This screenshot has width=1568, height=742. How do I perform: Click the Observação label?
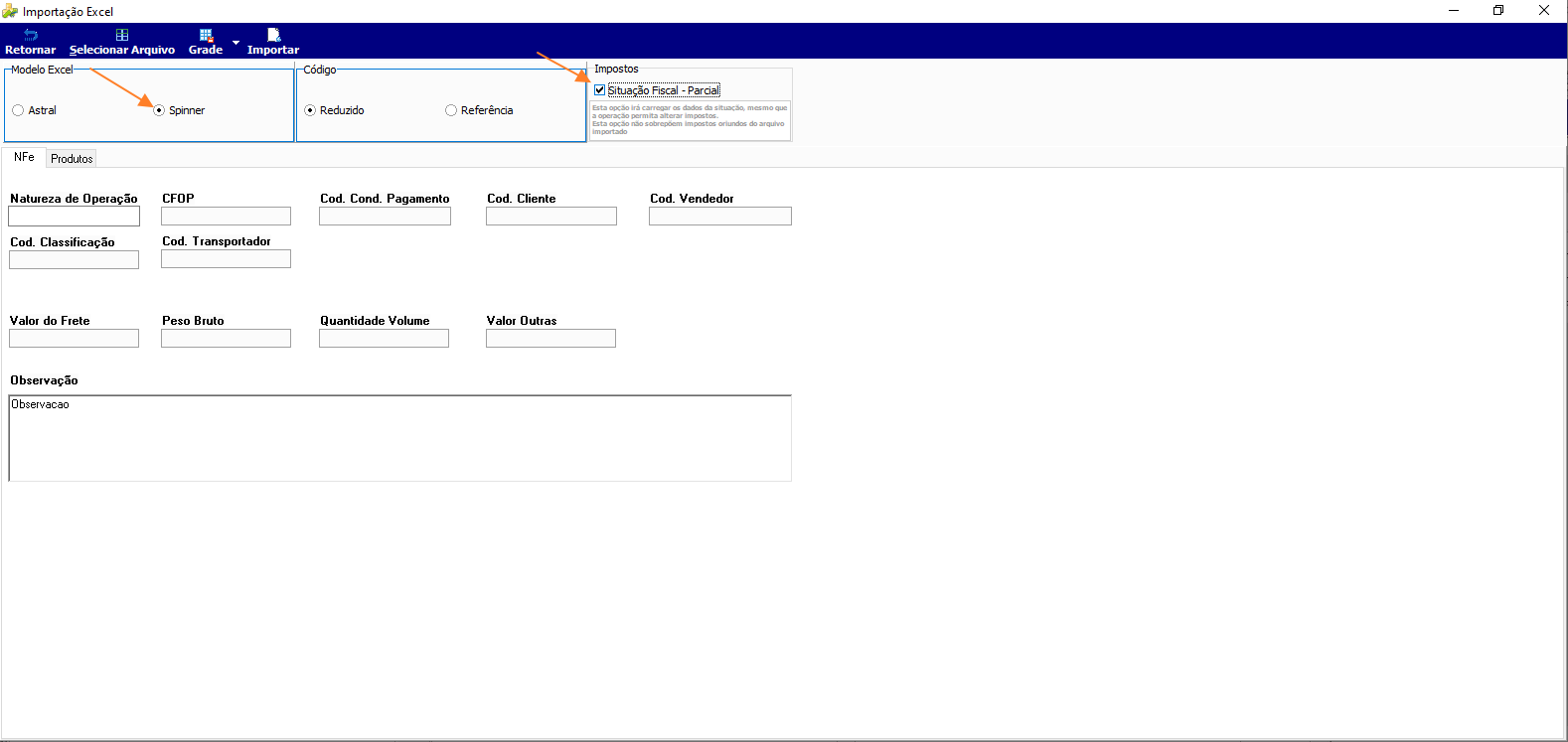coord(44,380)
